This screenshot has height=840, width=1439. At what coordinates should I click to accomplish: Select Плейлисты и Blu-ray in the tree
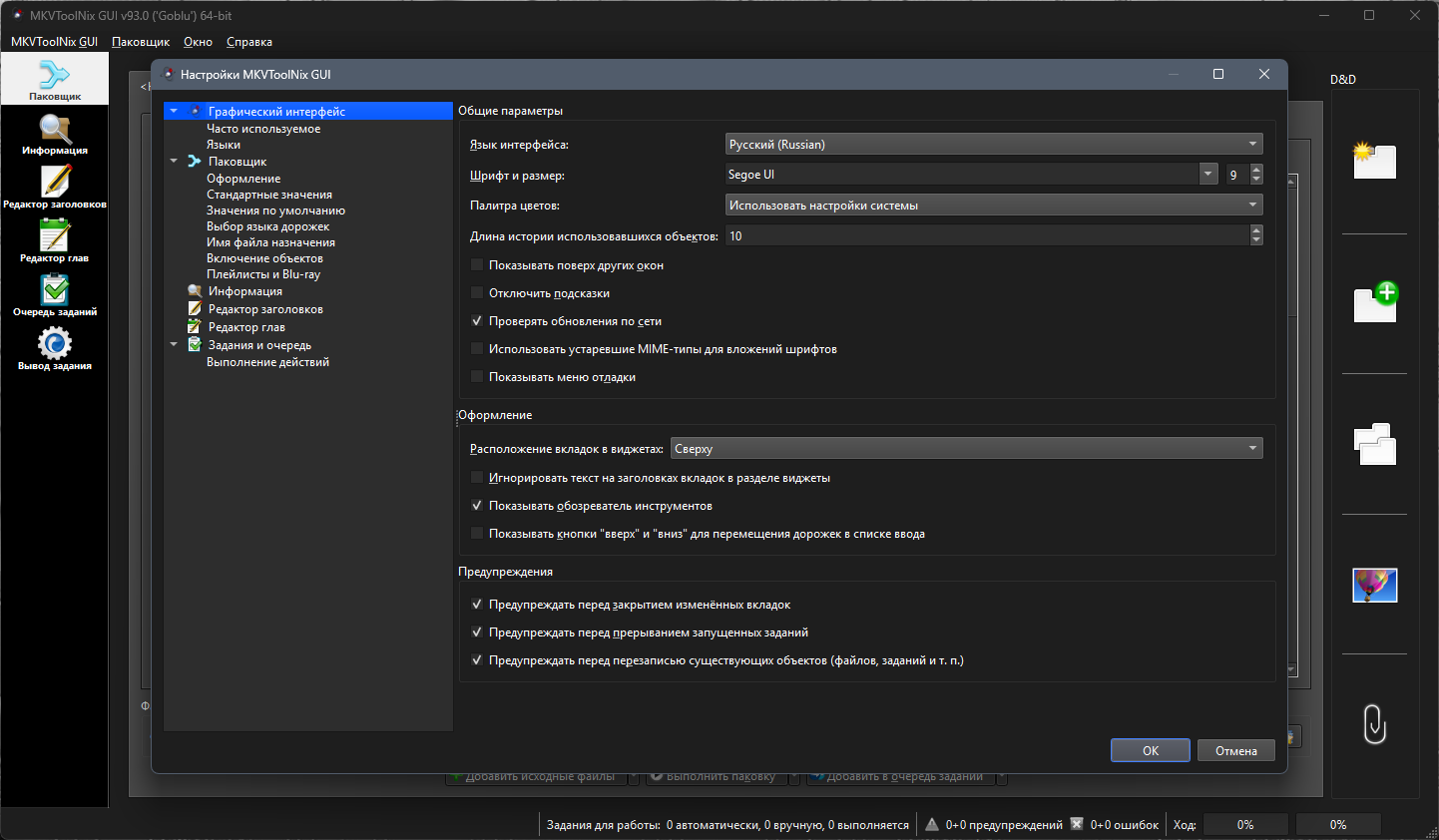263,274
